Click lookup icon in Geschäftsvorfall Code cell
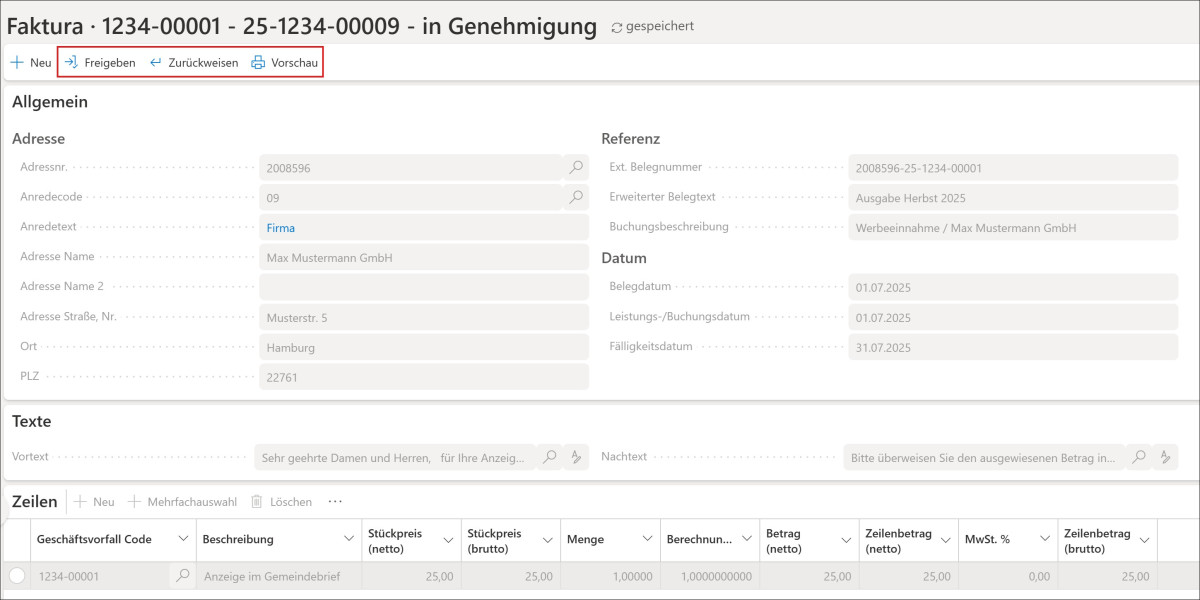 point(182,576)
